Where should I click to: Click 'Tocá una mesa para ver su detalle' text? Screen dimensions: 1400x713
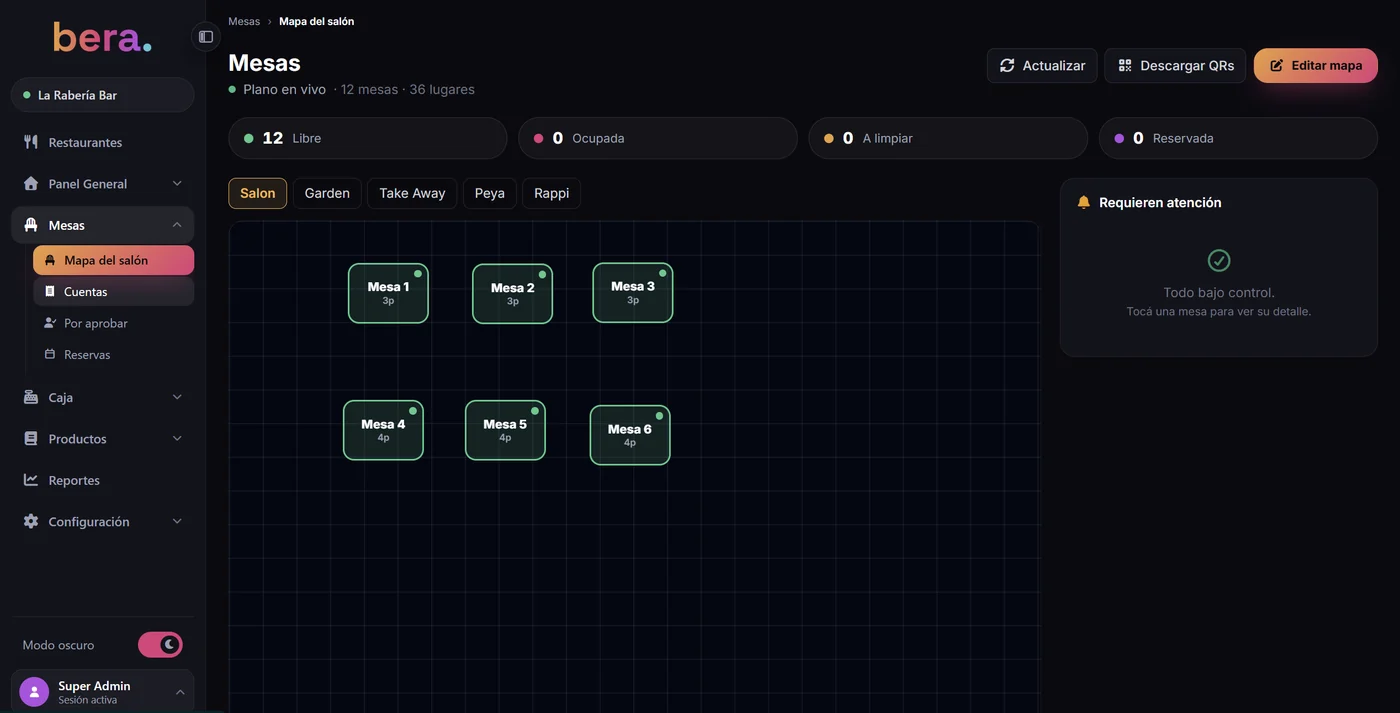(x=1218, y=311)
